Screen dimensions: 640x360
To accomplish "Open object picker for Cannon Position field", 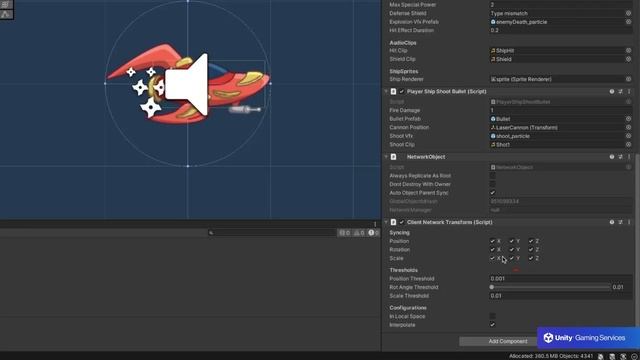I will coord(628,127).
